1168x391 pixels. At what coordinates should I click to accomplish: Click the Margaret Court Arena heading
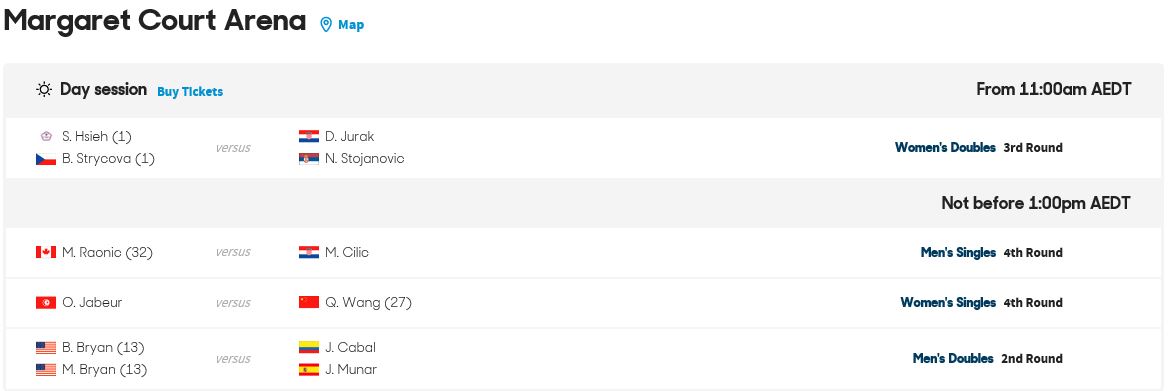(155, 21)
